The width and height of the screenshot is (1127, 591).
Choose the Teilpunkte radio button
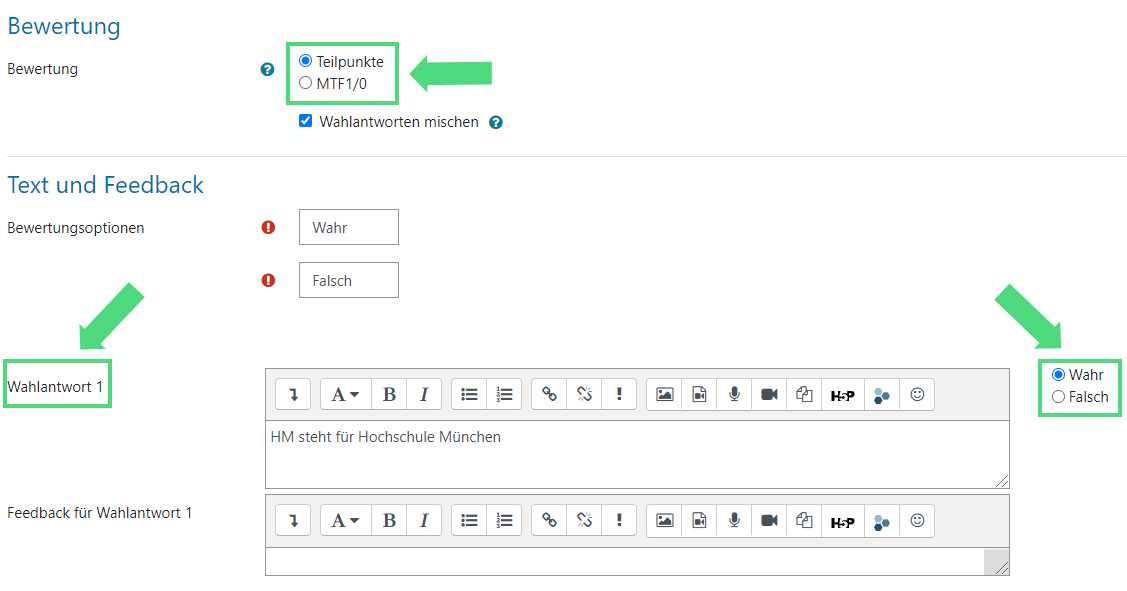306,61
